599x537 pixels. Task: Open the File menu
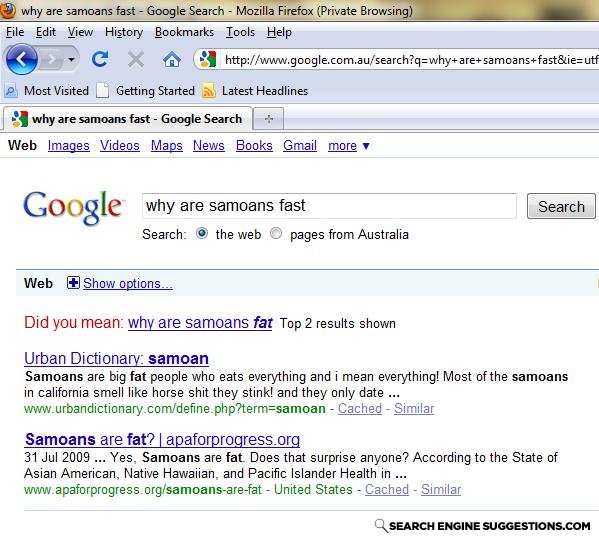(15, 32)
